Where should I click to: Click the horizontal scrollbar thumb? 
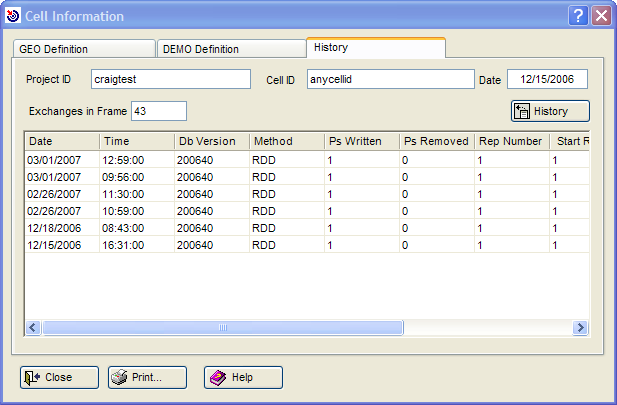[222, 327]
